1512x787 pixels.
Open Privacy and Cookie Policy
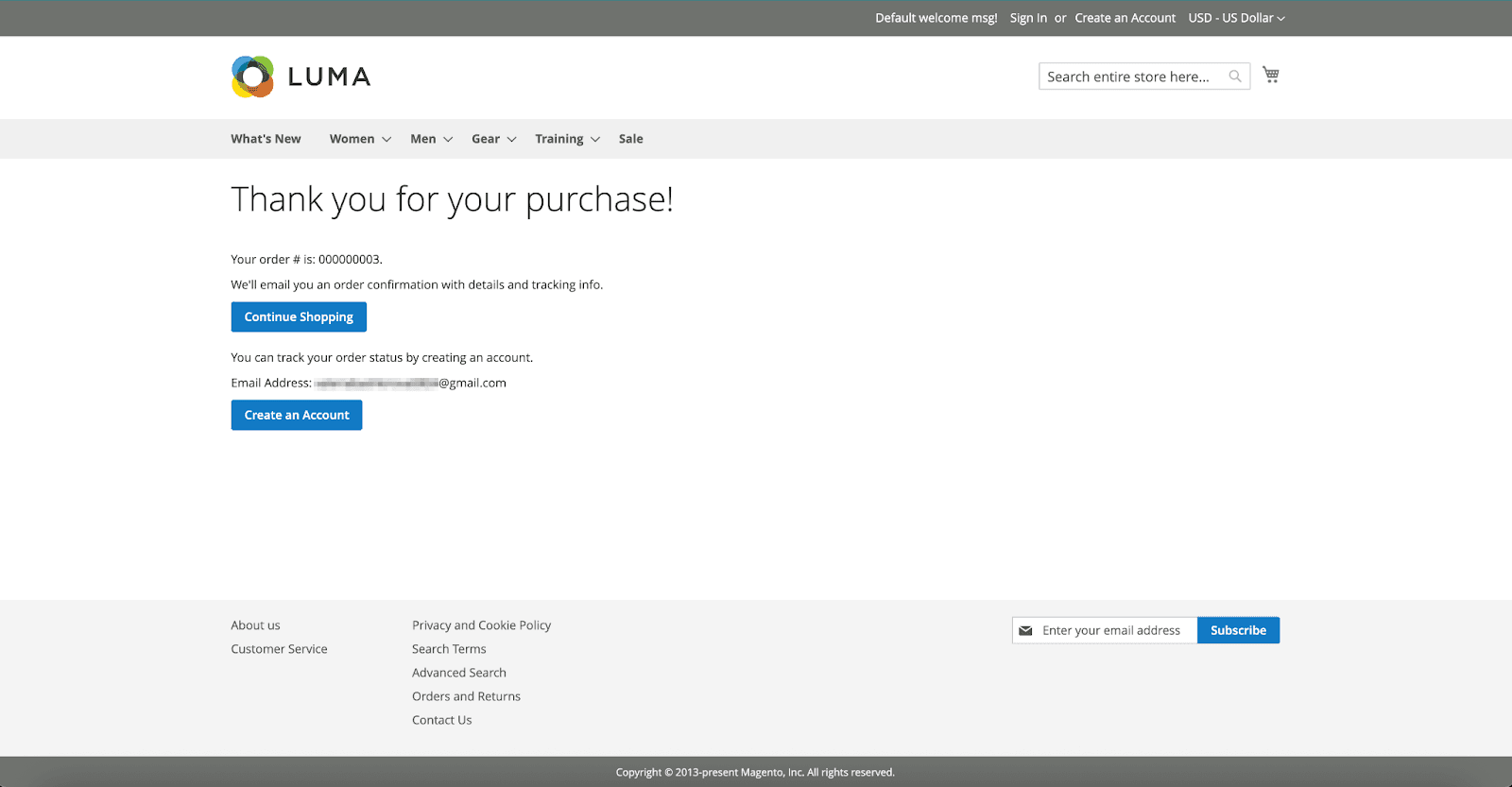pos(481,625)
